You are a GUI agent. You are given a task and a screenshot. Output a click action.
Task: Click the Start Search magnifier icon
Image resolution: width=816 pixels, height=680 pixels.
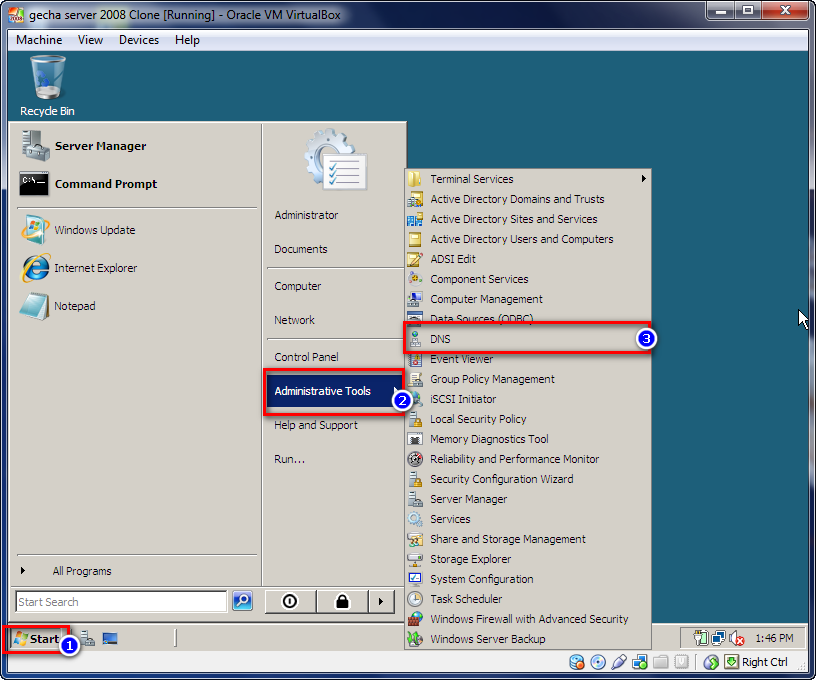[242, 601]
